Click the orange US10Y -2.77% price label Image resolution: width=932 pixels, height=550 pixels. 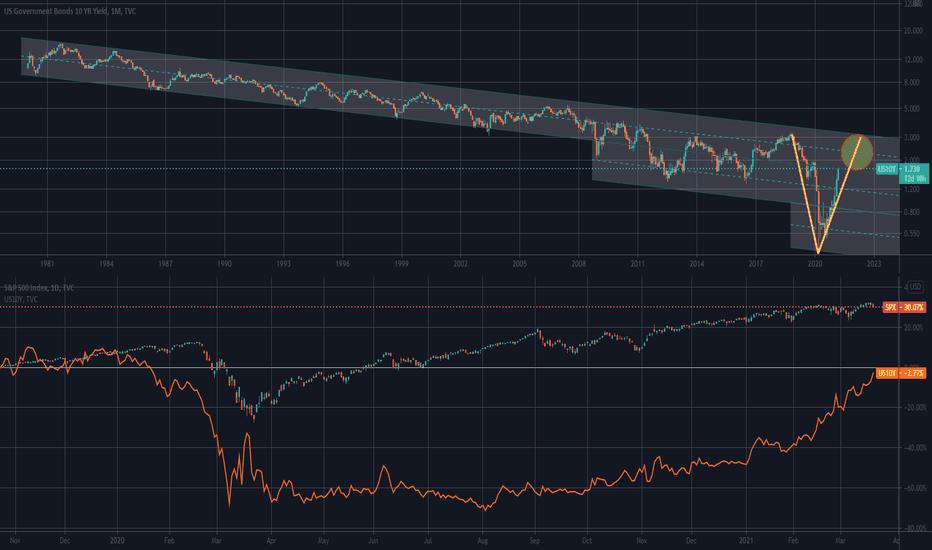(901, 373)
